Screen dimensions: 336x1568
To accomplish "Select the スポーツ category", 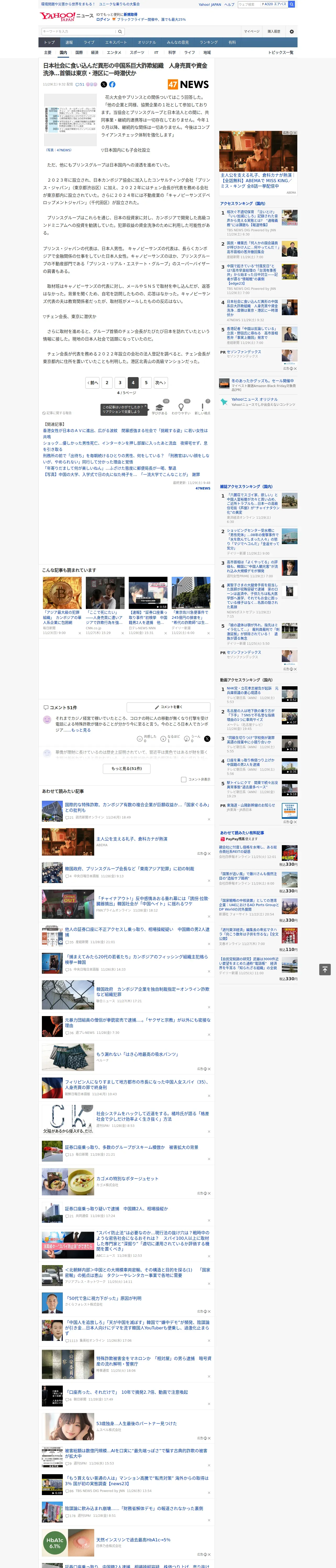I will pyautogui.click(x=137, y=52).
